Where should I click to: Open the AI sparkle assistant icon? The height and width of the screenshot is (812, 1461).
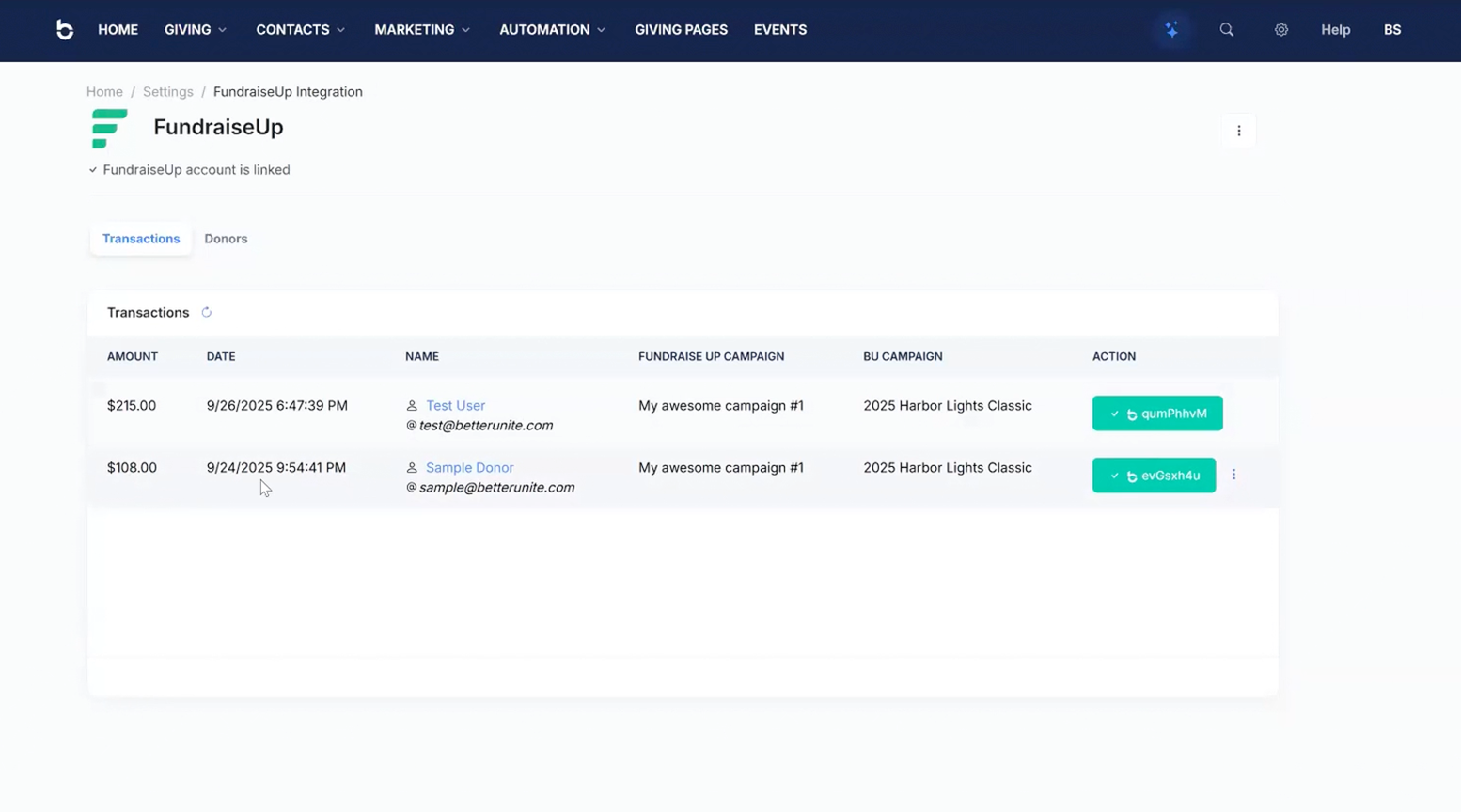tap(1171, 30)
